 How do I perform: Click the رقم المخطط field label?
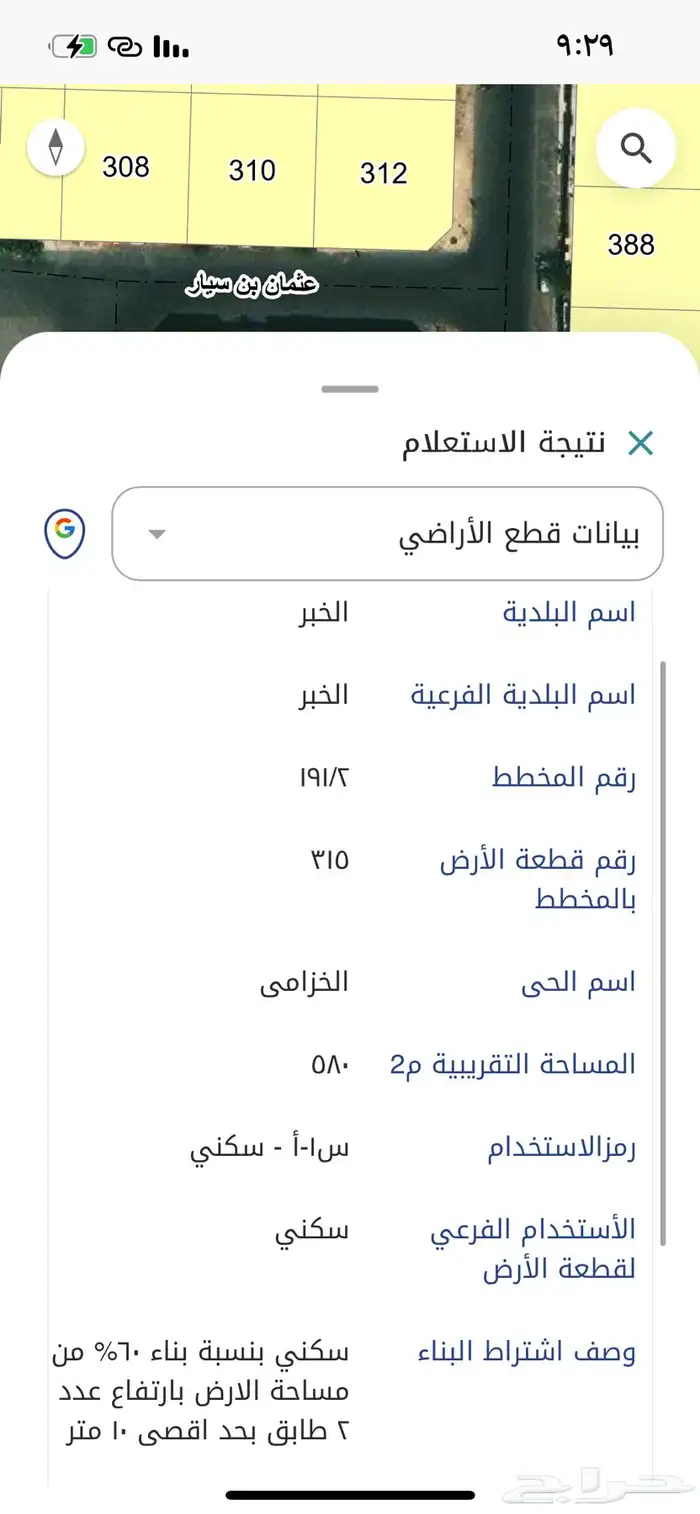coord(564,777)
